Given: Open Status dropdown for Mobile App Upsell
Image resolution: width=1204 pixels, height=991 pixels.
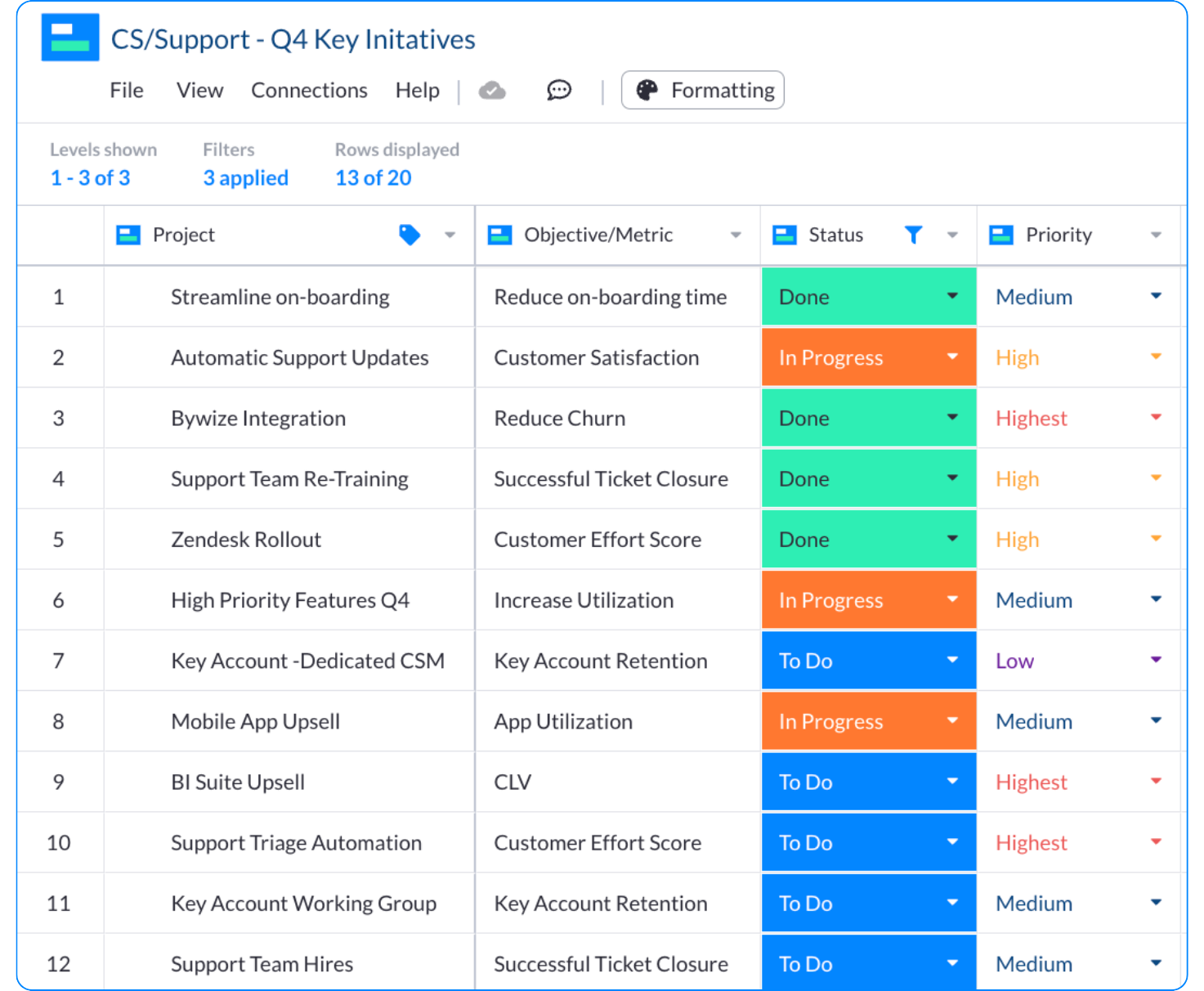Looking at the screenshot, I should pyautogui.click(x=952, y=720).
